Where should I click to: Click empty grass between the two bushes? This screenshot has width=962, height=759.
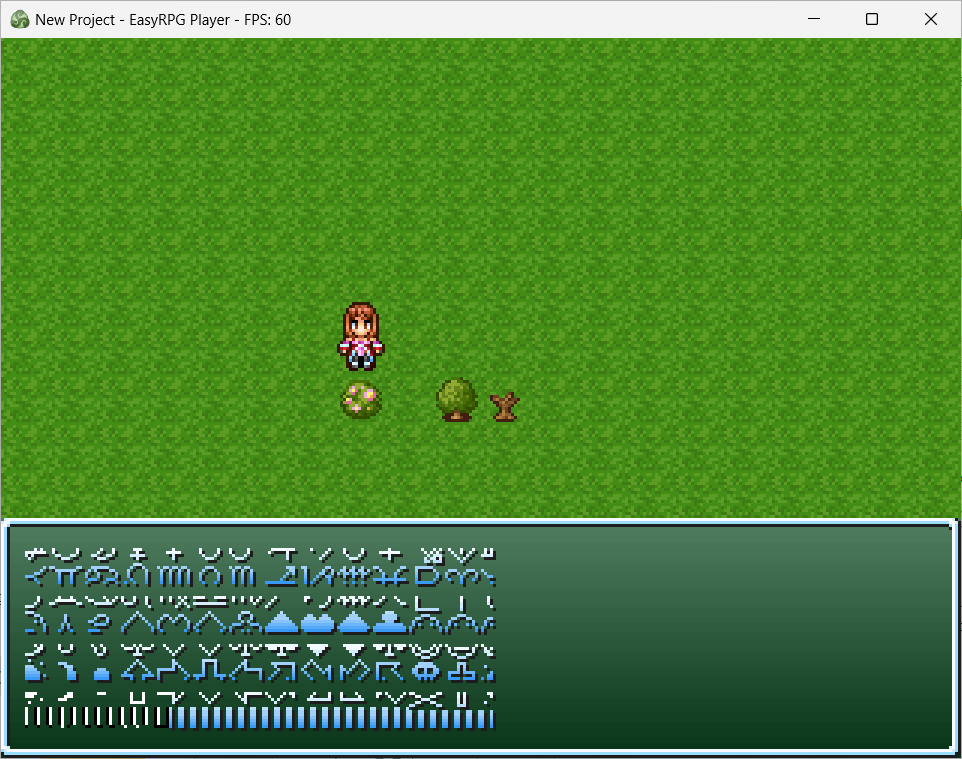pos(409,400)
